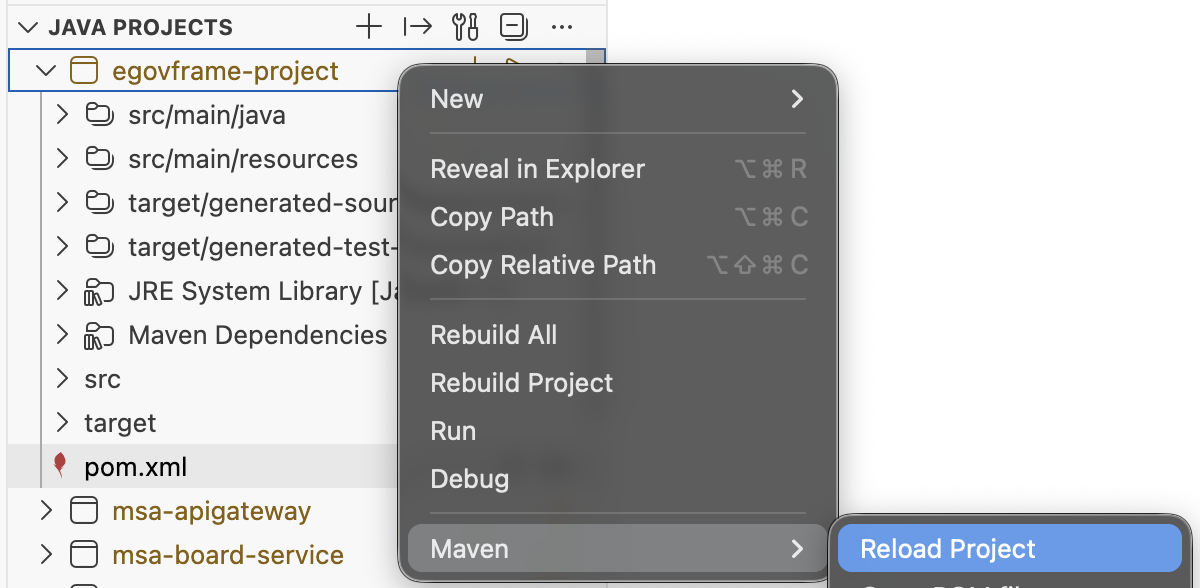
Task: Select the msa-board-service project
Action: tap(227, 555)
